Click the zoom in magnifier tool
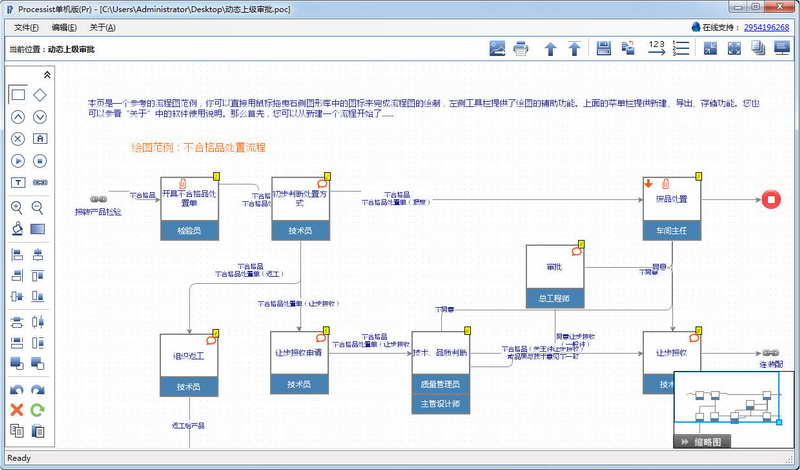 (x=17, y=208)
